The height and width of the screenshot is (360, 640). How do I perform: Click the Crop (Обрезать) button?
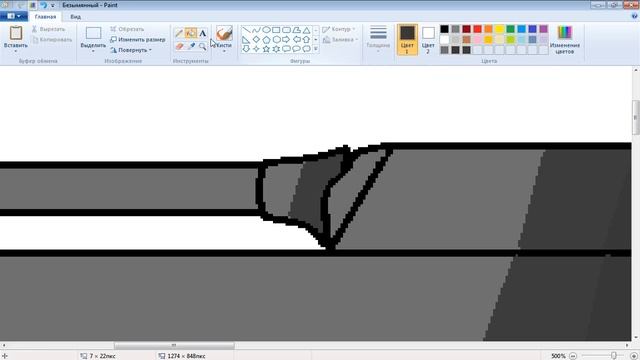pos(127,29)
